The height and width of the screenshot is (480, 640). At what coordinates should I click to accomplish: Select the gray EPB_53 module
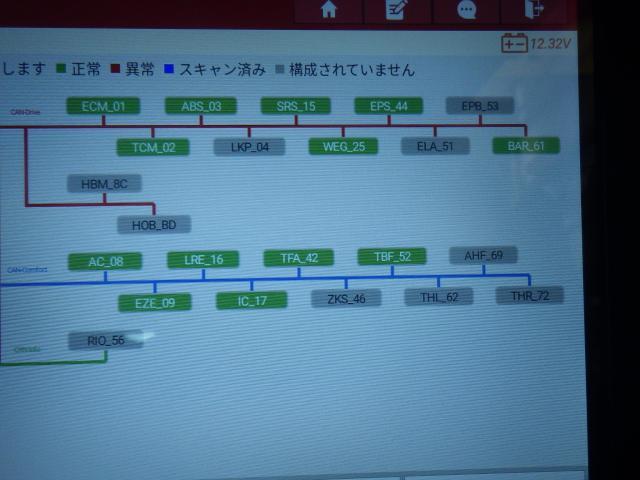tap(479, 105)
